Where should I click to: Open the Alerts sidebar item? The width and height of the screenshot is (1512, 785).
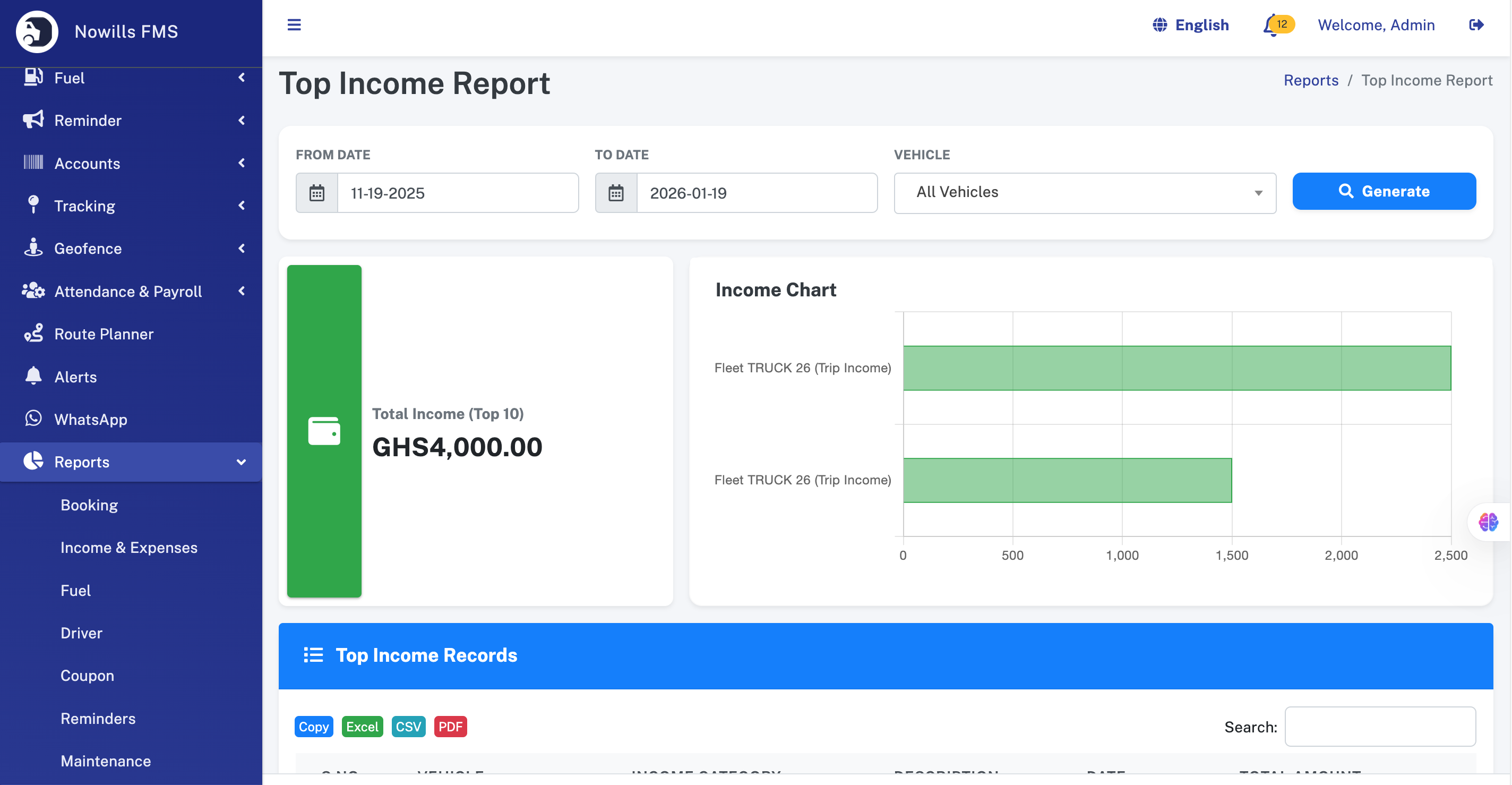coord(75,377)
